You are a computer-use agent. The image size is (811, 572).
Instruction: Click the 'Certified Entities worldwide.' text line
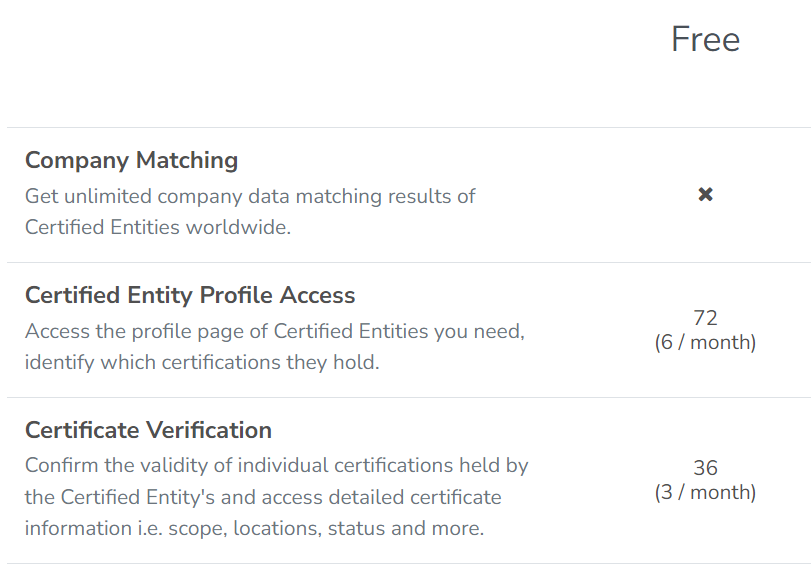pos(157,227)
